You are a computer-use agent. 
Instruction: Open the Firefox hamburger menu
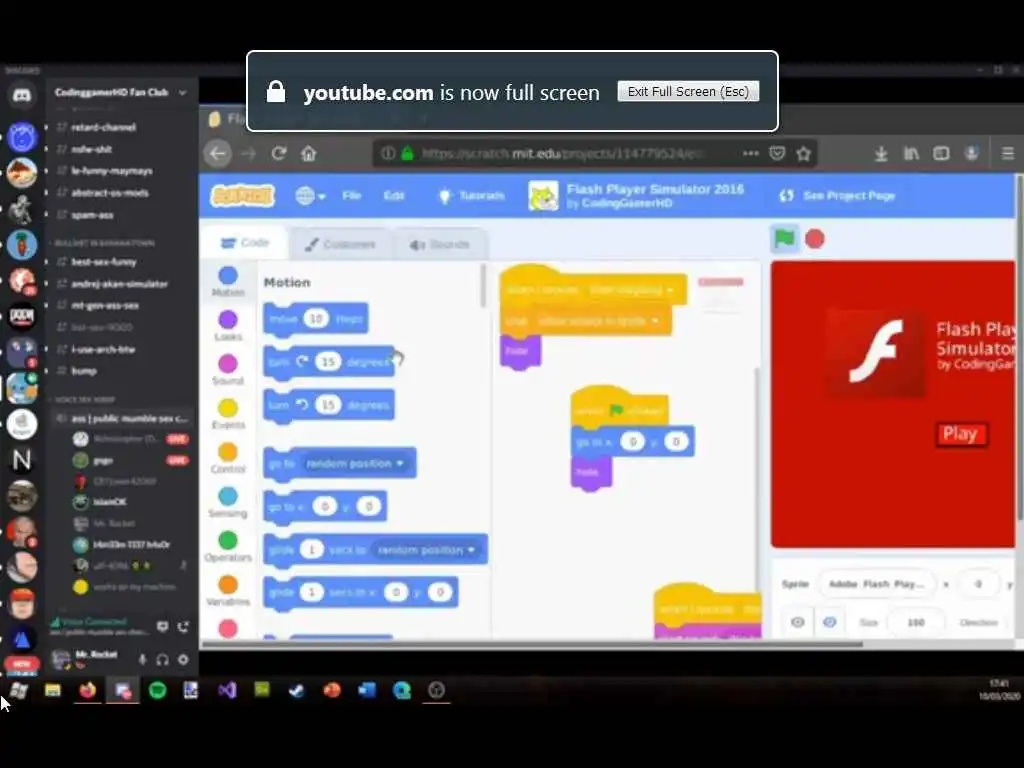[1008, 153]
